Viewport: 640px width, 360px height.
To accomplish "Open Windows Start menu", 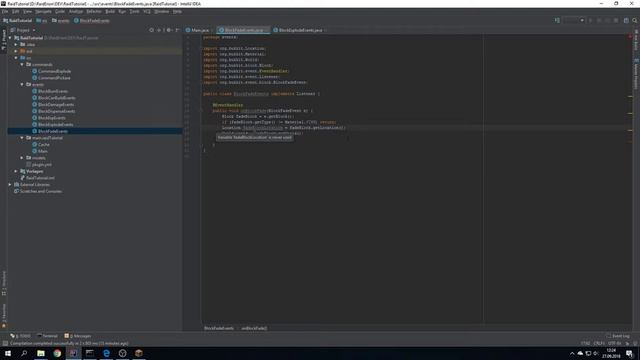I will click(x=8, y=353).
